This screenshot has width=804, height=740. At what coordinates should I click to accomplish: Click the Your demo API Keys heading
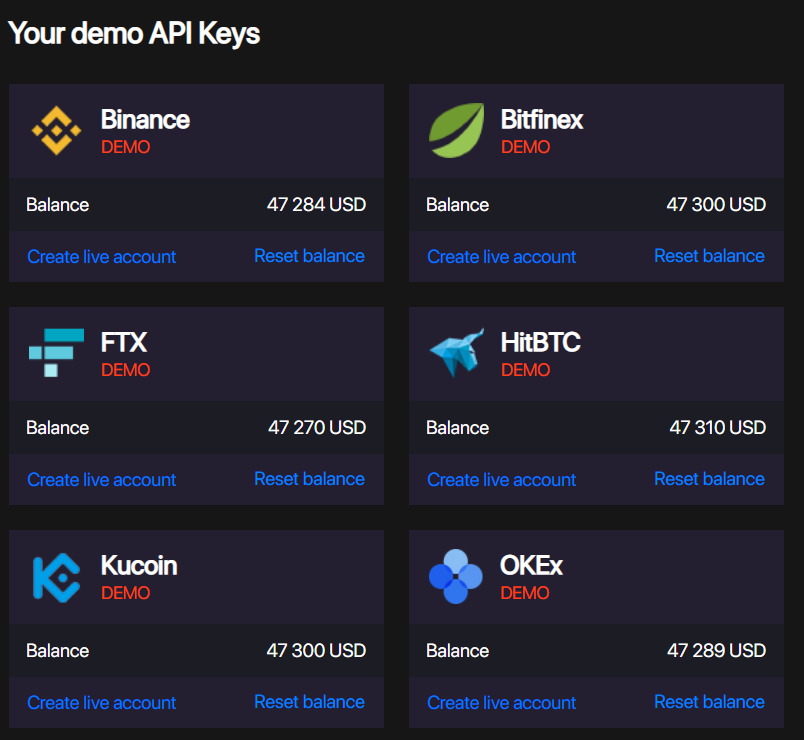point(134,34)
